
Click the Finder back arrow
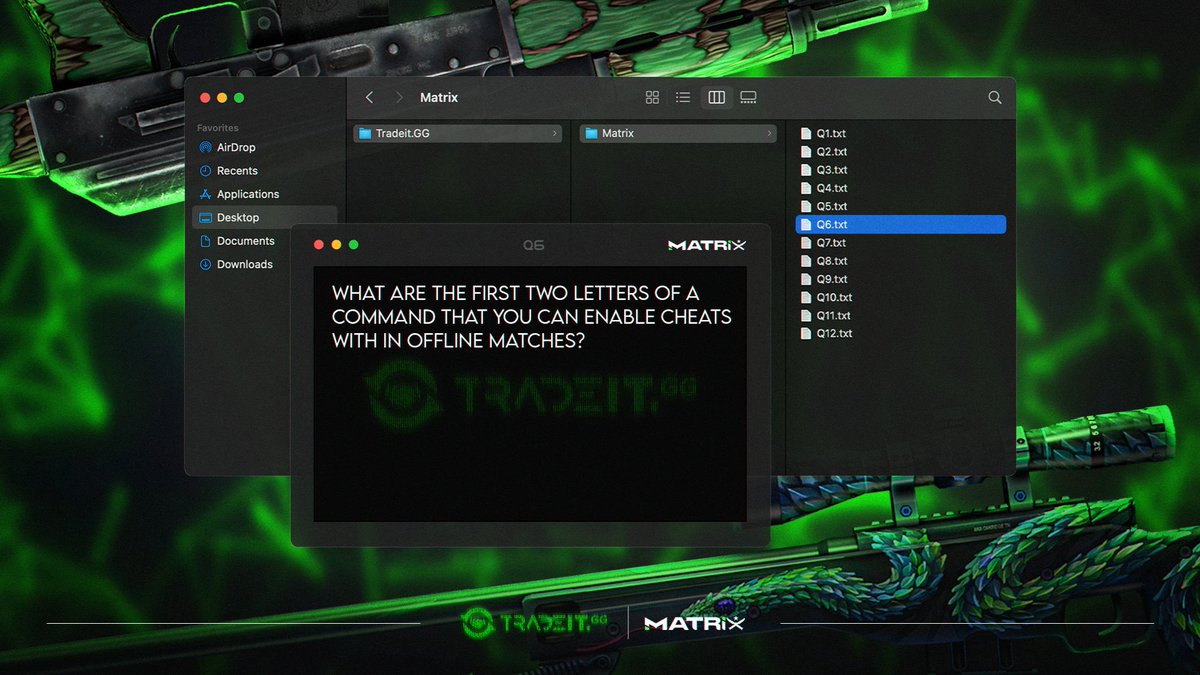[369, 98]
